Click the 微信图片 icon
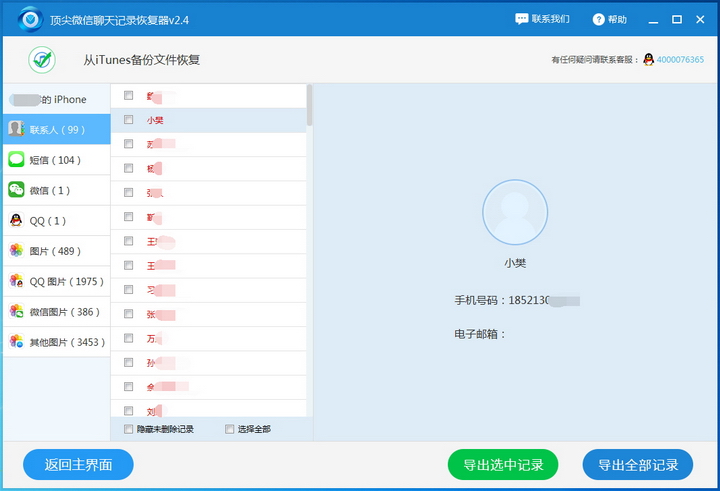The image size is (720, 491). (16, 311)
